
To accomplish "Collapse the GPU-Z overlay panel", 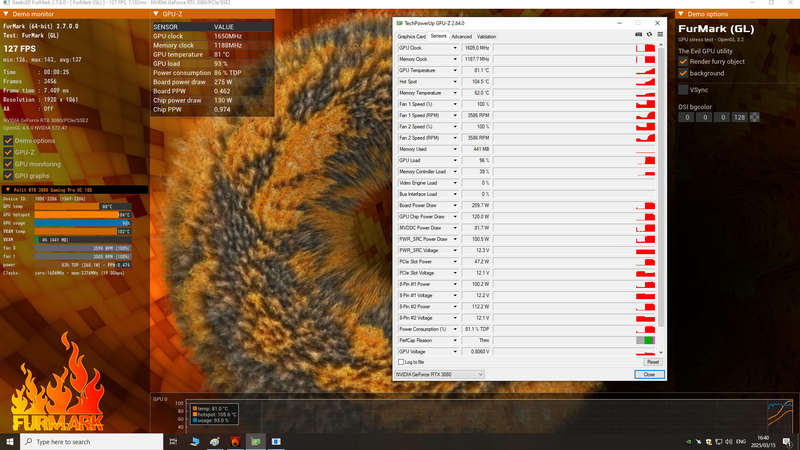I will (156, 14).
